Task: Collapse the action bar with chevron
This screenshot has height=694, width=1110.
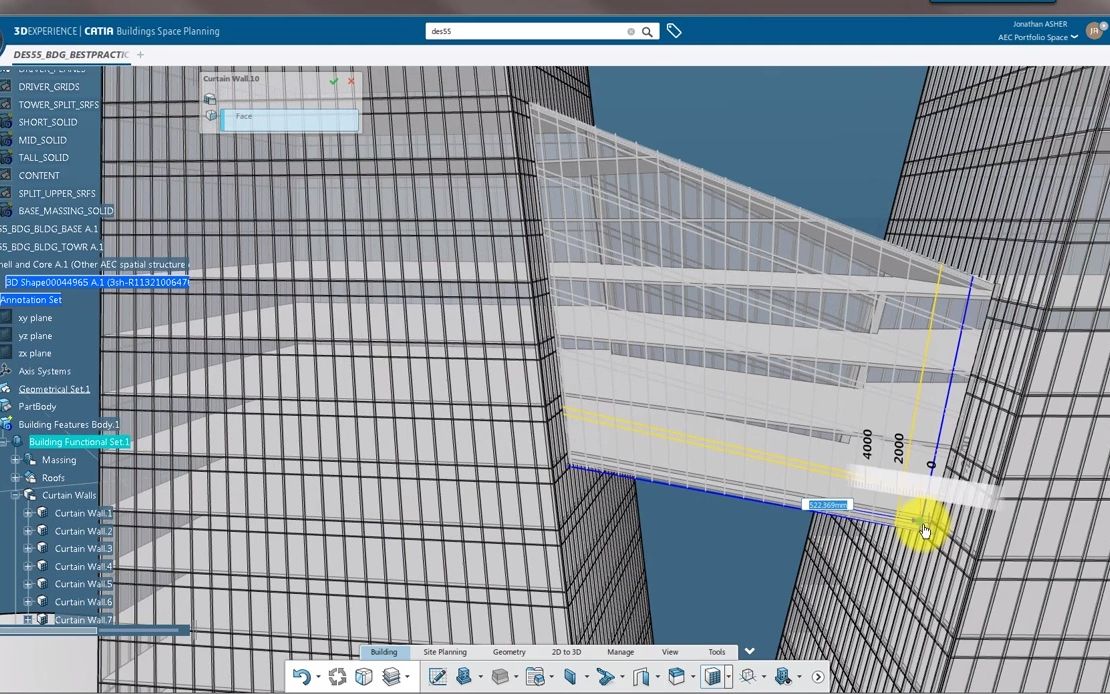Action: (750, 651)
